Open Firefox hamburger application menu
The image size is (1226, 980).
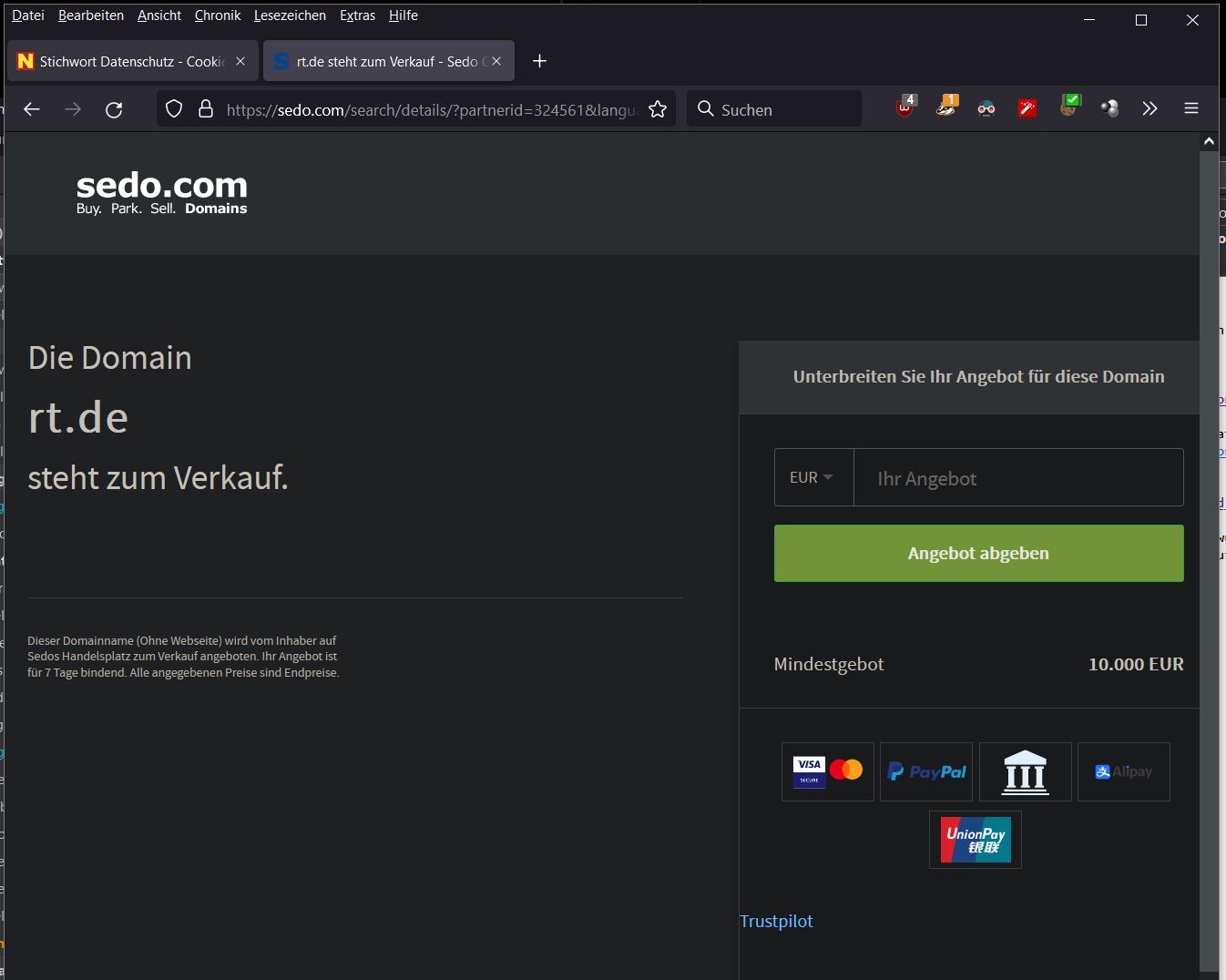click(1190, 108)
